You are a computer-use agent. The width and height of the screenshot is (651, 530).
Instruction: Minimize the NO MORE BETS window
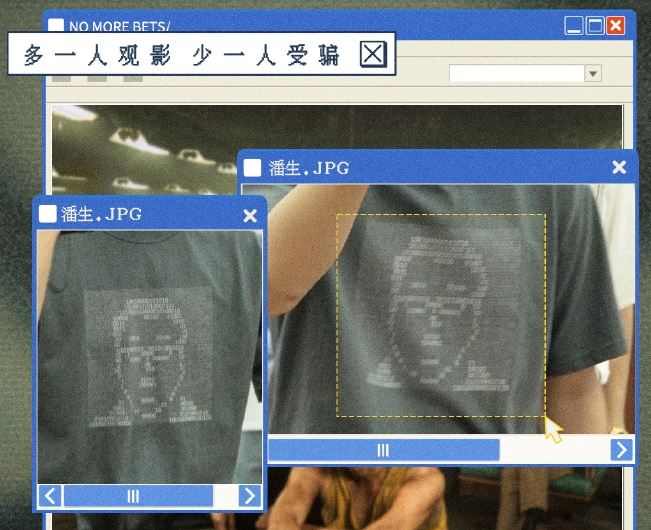[574, 26]
